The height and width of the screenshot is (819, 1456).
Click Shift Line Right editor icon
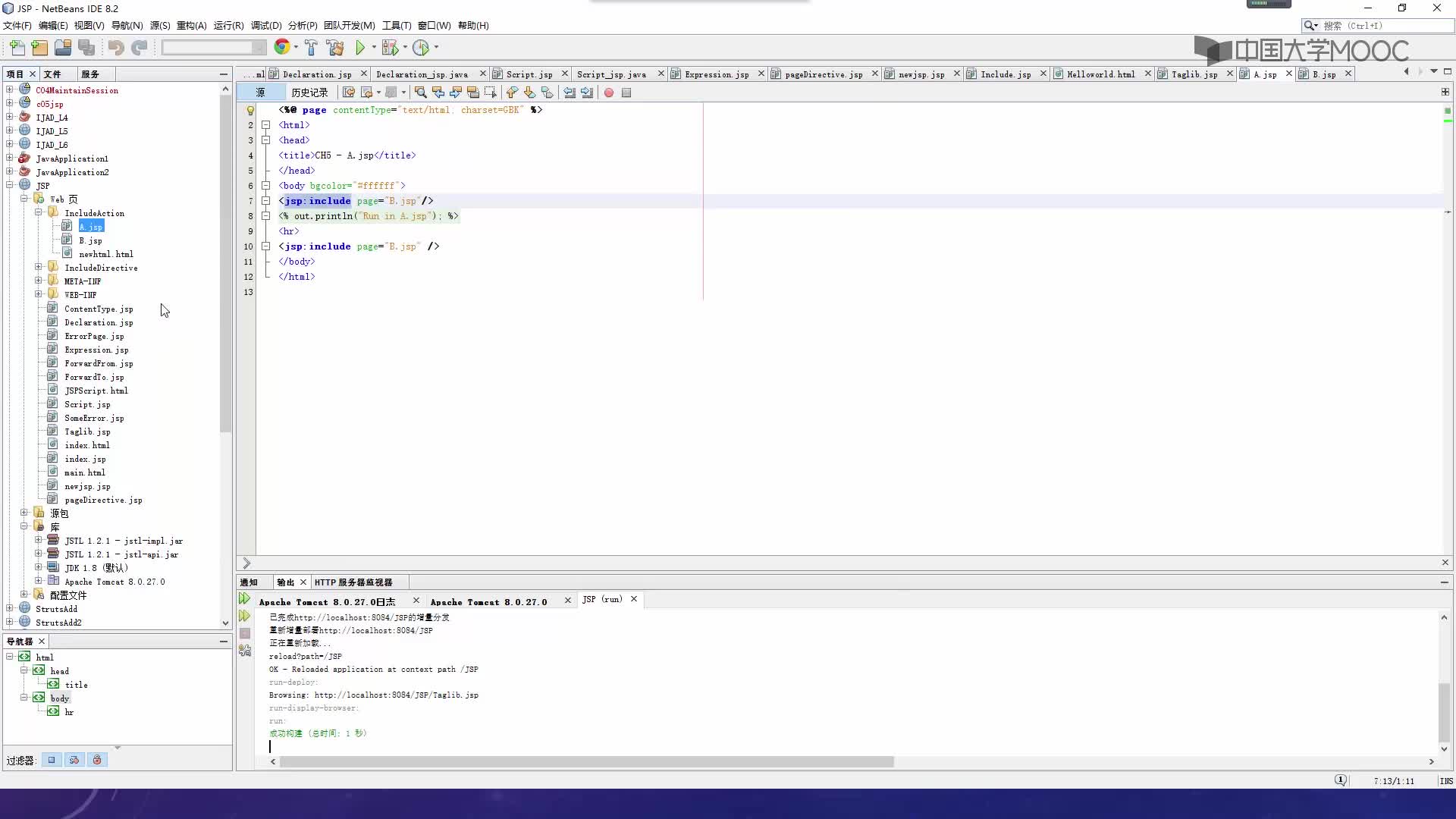point(587,93)
